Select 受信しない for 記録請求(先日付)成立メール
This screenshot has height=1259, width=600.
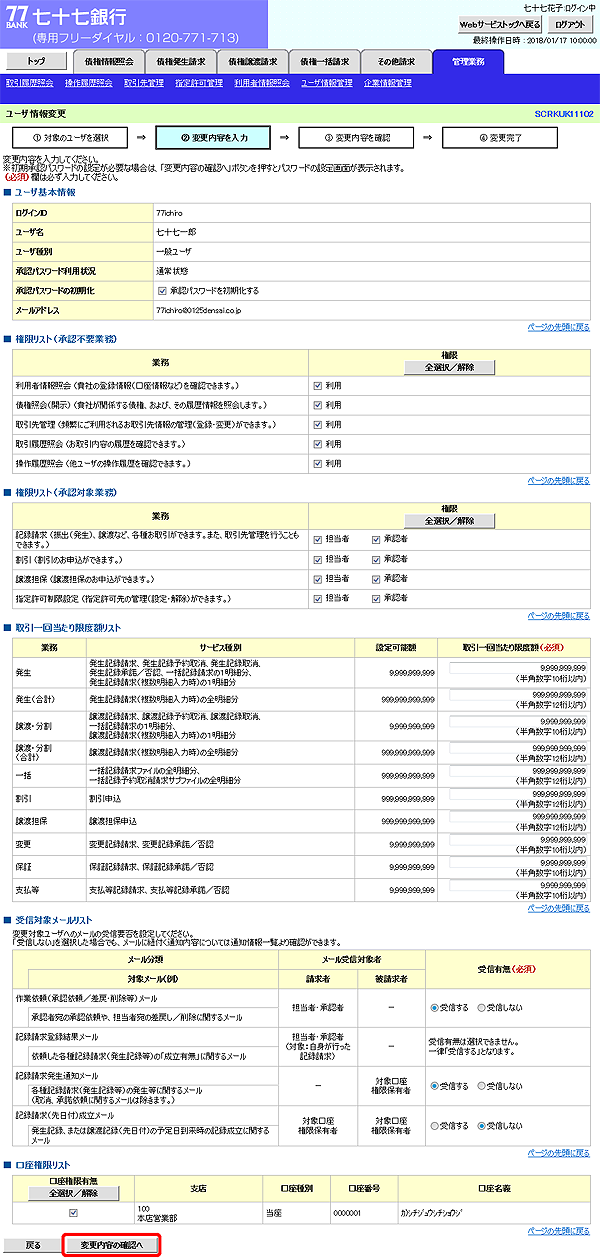[483, 1125]
